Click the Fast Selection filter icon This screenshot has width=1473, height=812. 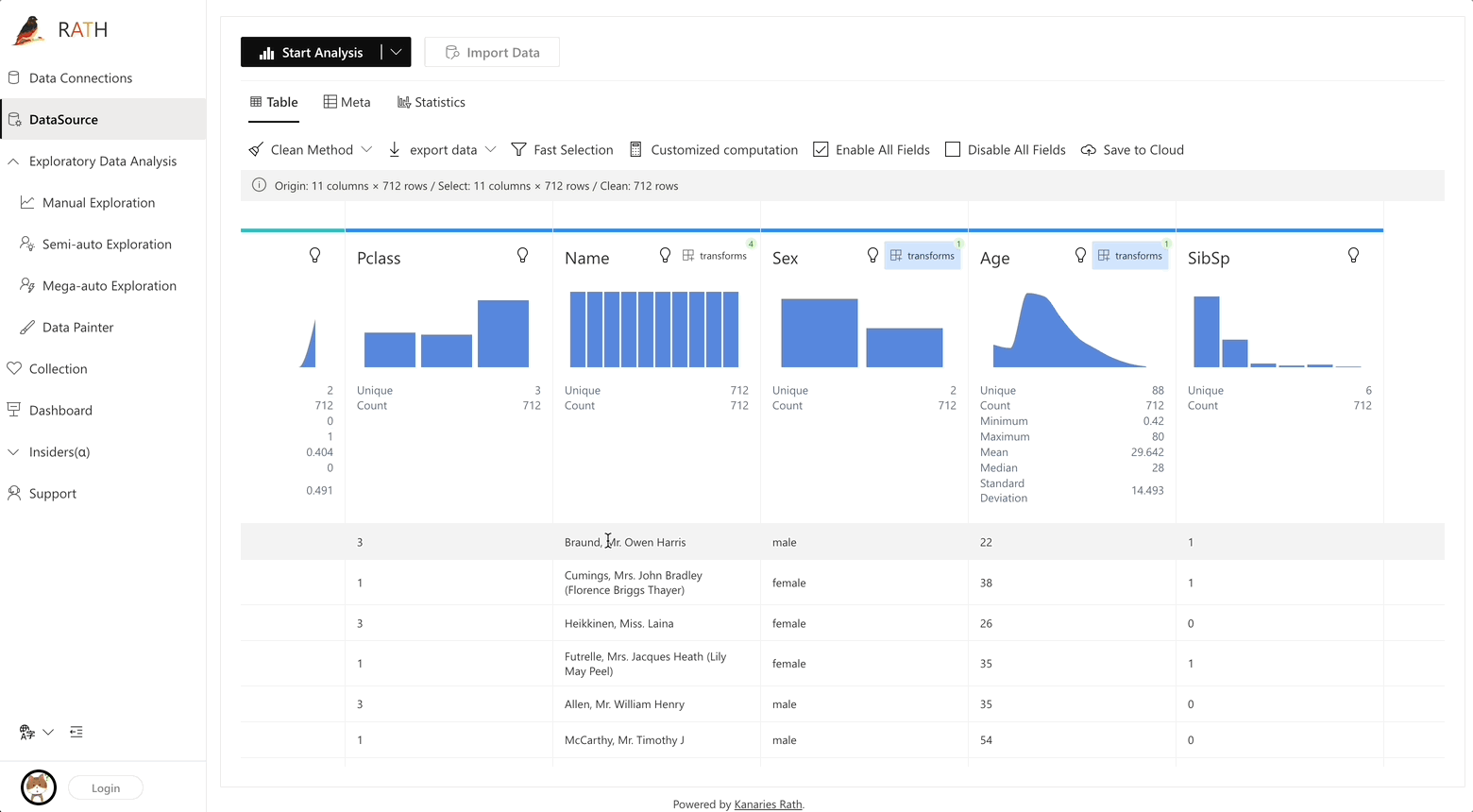pos(518,150)
